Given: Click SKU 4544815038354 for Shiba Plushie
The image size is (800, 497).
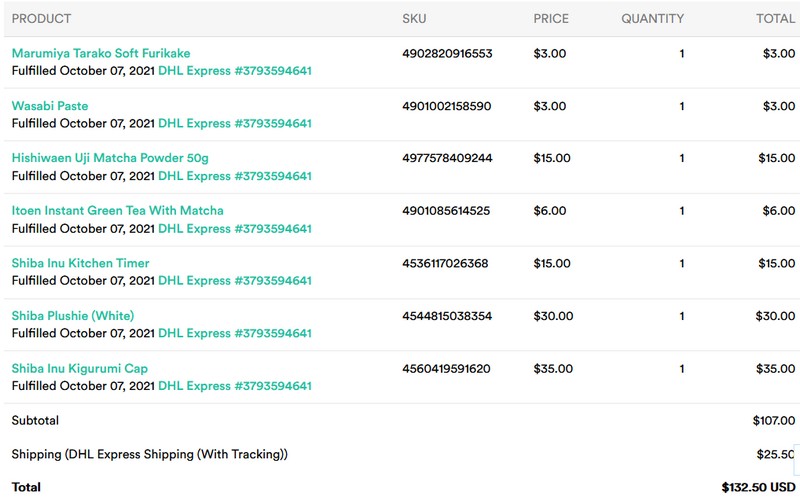Looking at the screenshot, I should pyautogui.click(x=447, y=316).
